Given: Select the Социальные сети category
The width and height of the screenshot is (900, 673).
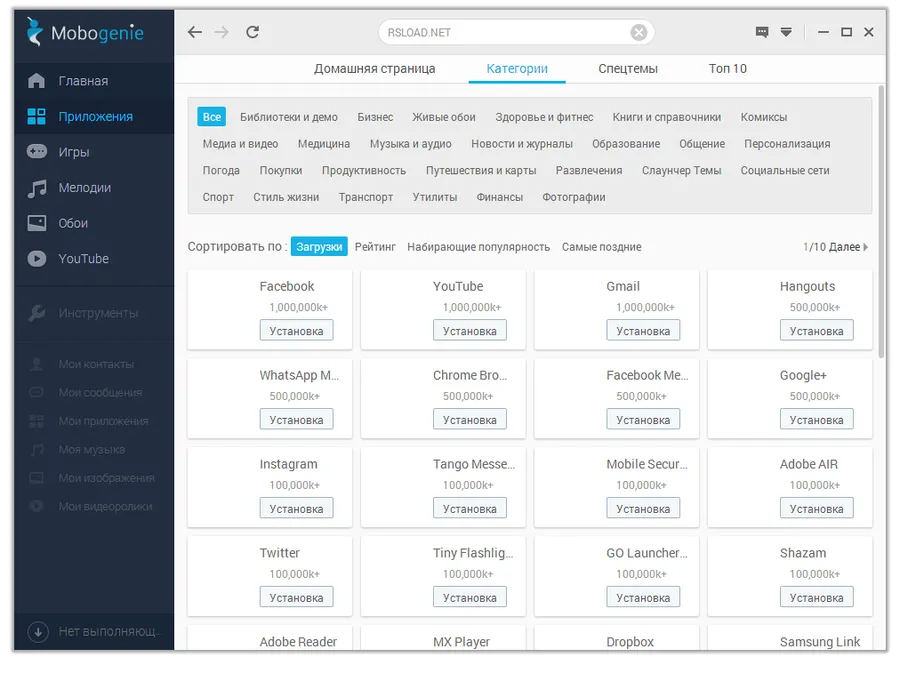Looking at the screenshot, I should [x=785, y=170].
